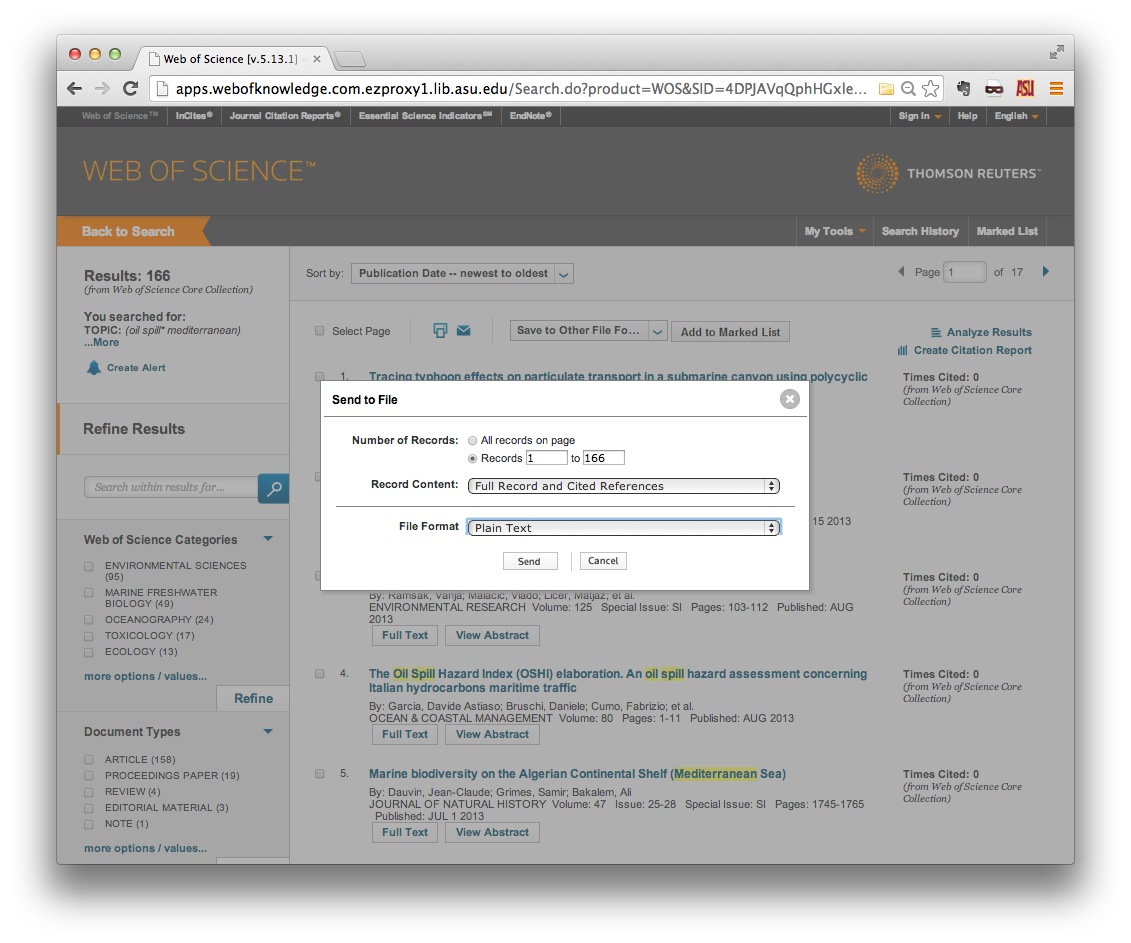Click the Evernote elephant extension icon
Image resolution: width=1131 pixels, height=943 pixels.
pyautogui.click(x=964, y=89)
